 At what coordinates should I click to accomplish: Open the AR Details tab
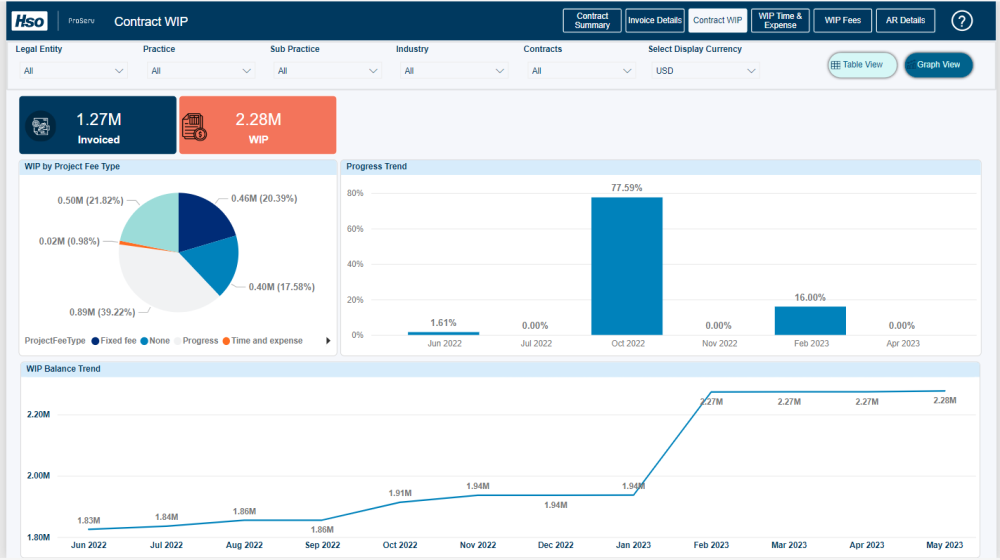[905, 20]
